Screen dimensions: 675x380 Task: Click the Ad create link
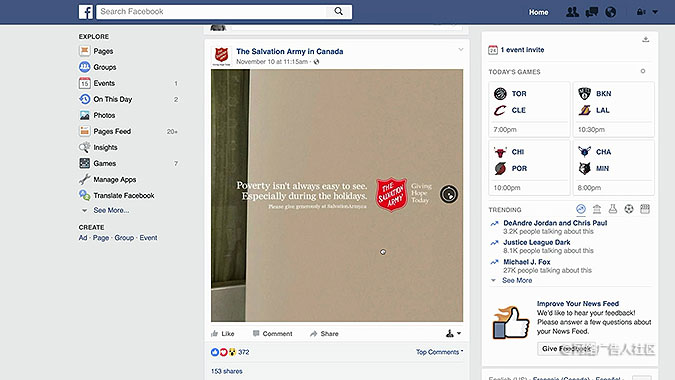pyautogui.click(x=83, y=238)
